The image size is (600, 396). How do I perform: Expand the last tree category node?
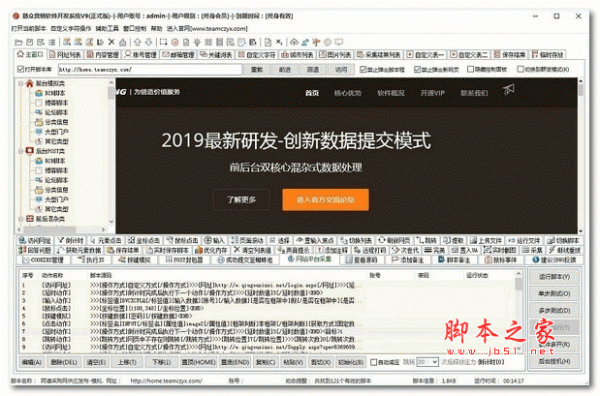(x=21, y=219)
